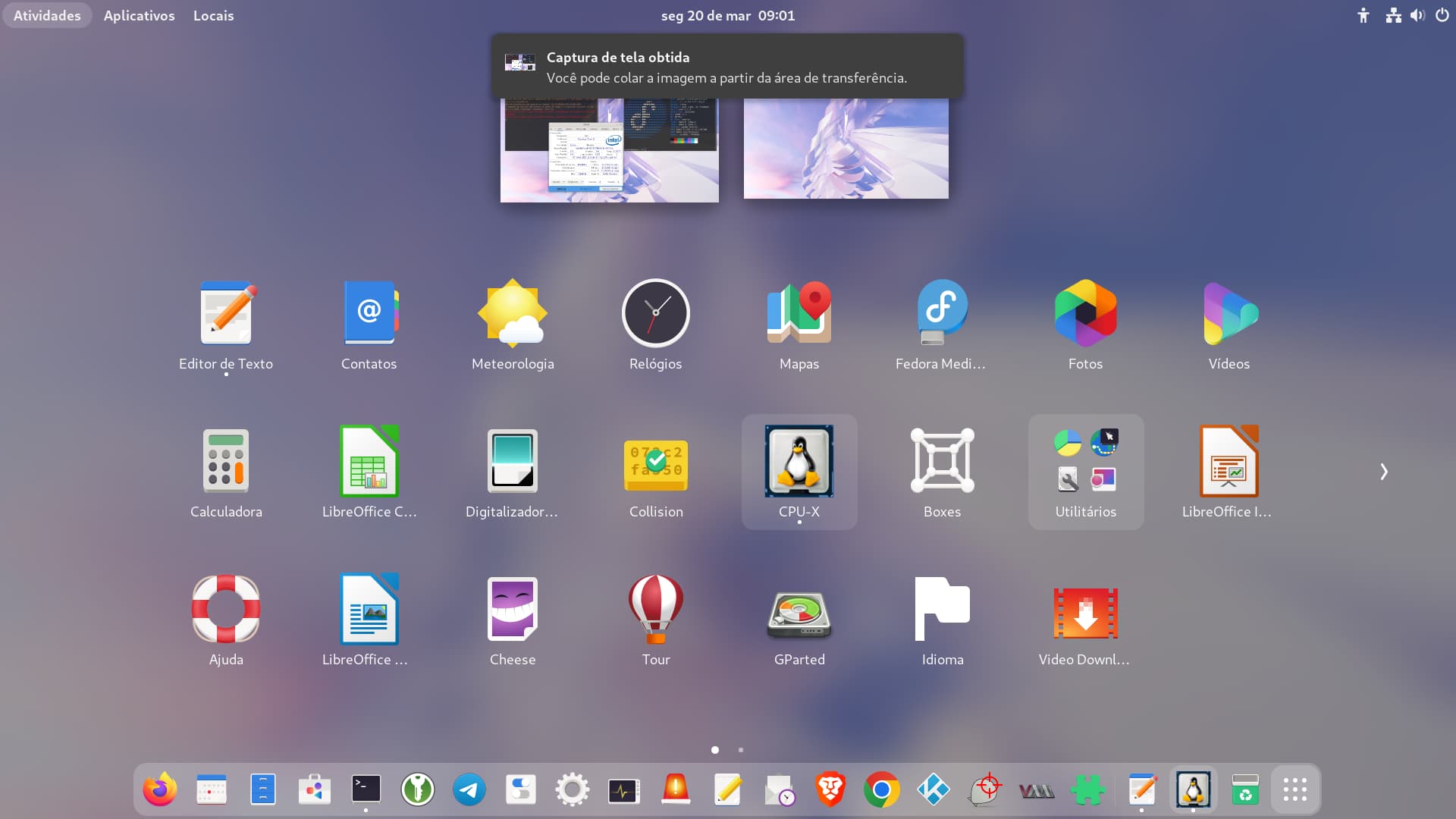Launch the Mapas application
The width and height of the screenshot is (1456, 819).
tap(799, 325)
